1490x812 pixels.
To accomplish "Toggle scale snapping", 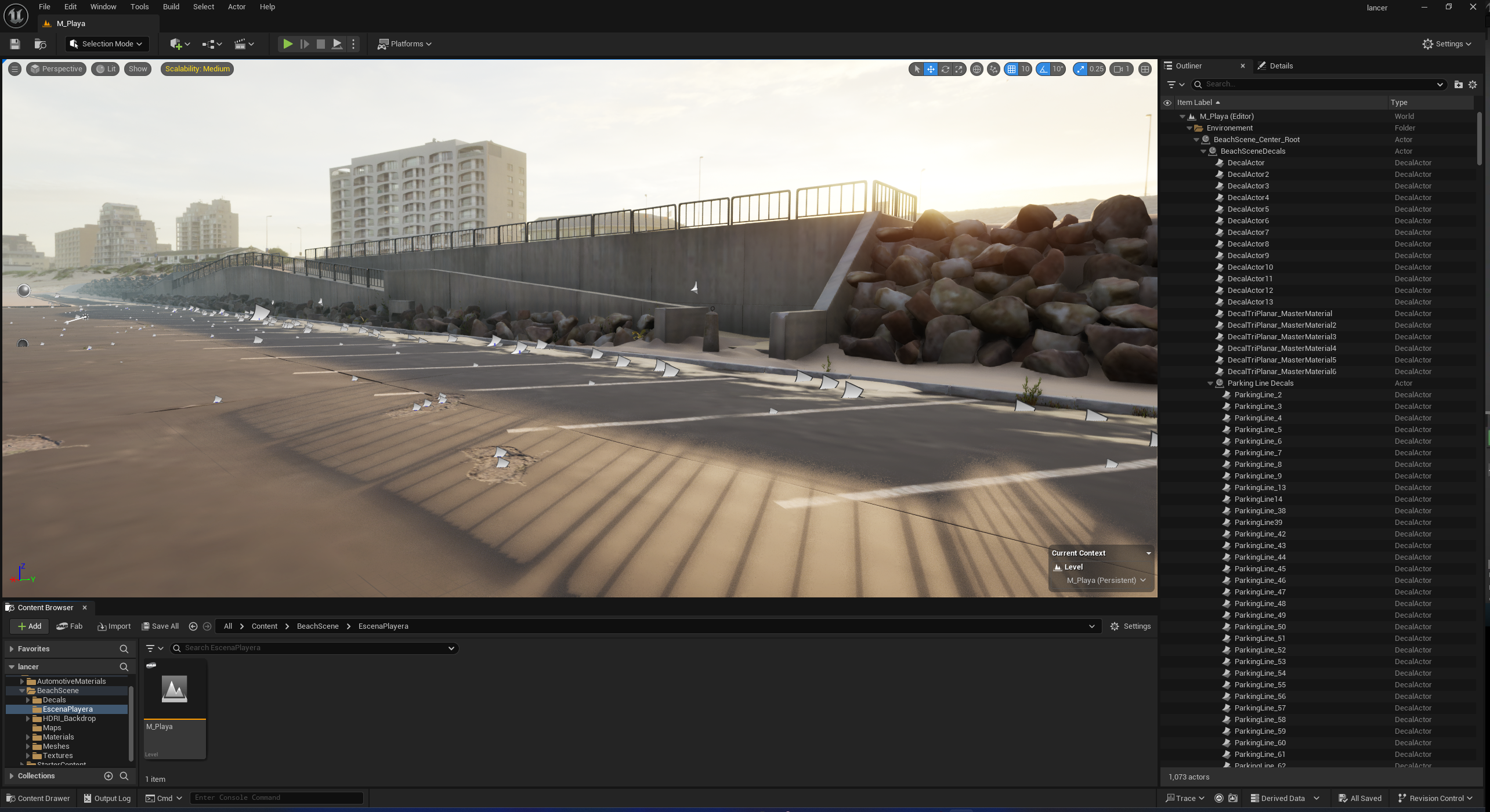I will (x=1080, y=69).
